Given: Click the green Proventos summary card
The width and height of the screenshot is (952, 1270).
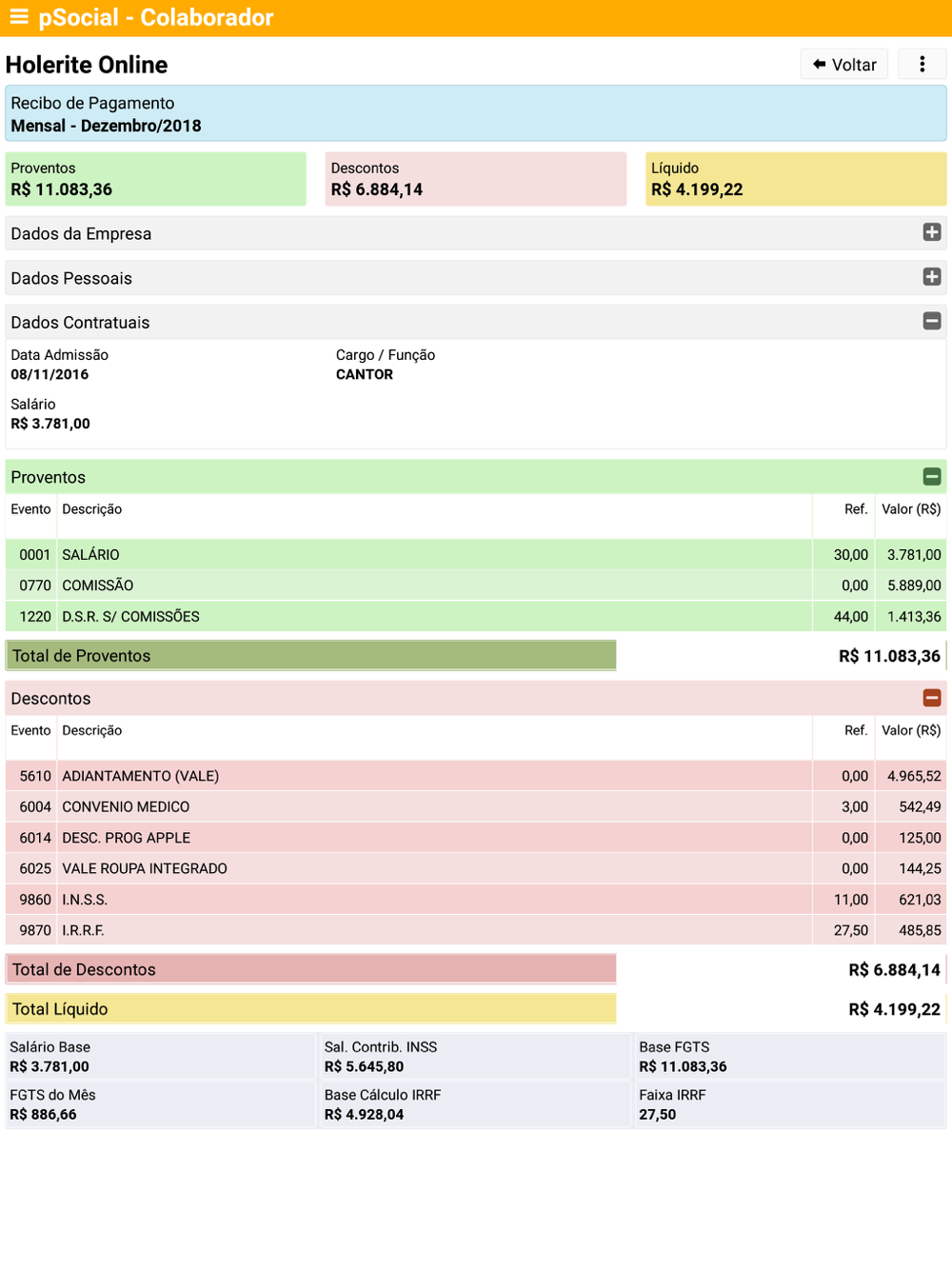Looking at the screenshot, I should coord(156,179).
